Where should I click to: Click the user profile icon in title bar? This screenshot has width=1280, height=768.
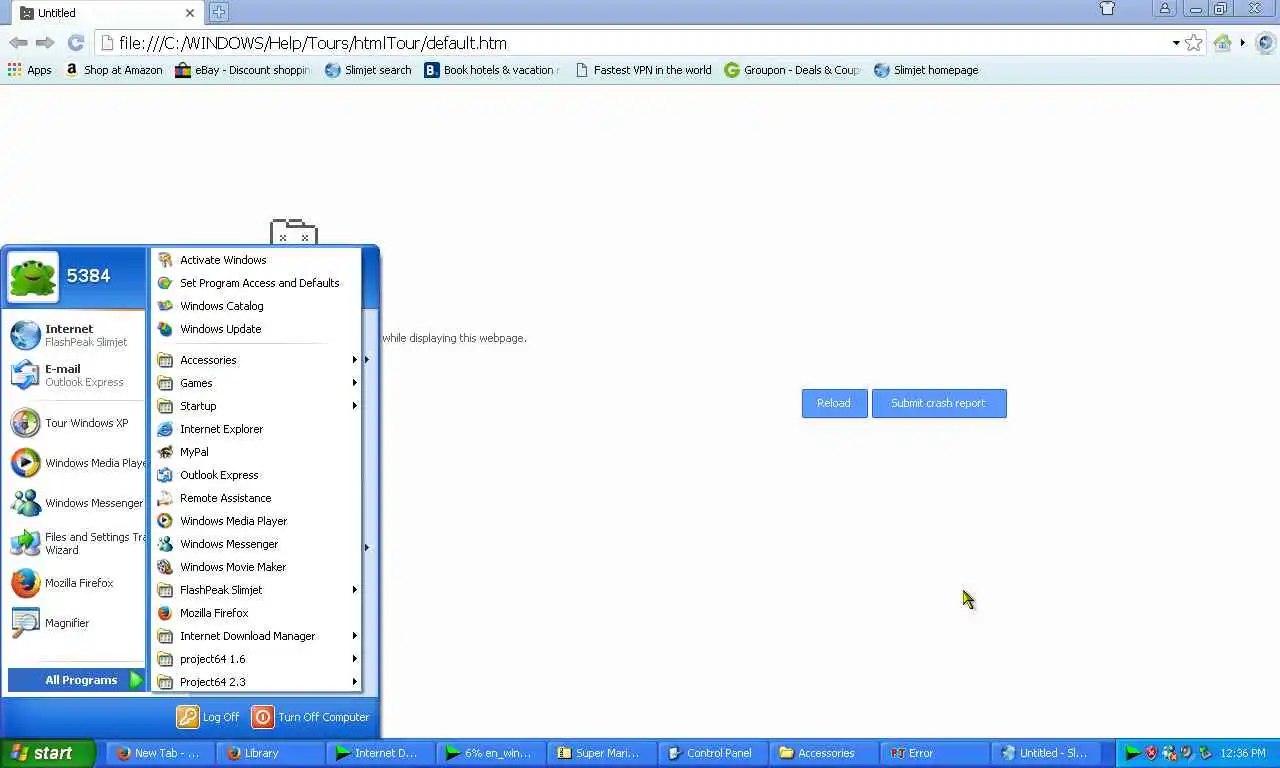[x=1165, y=9]
